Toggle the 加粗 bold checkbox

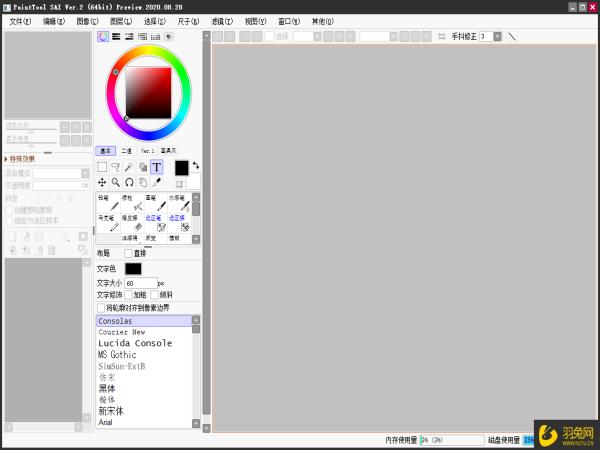[128, 295]
